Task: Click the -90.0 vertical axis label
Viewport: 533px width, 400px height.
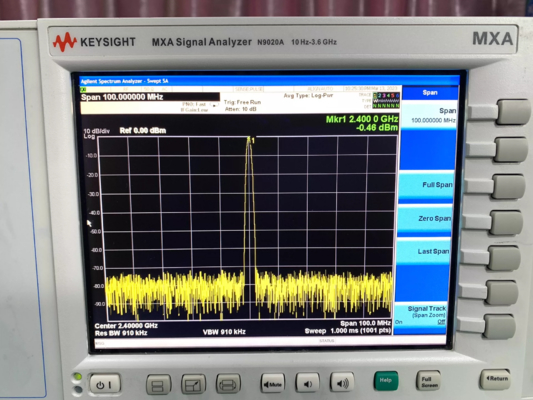Action: (100, 304)
